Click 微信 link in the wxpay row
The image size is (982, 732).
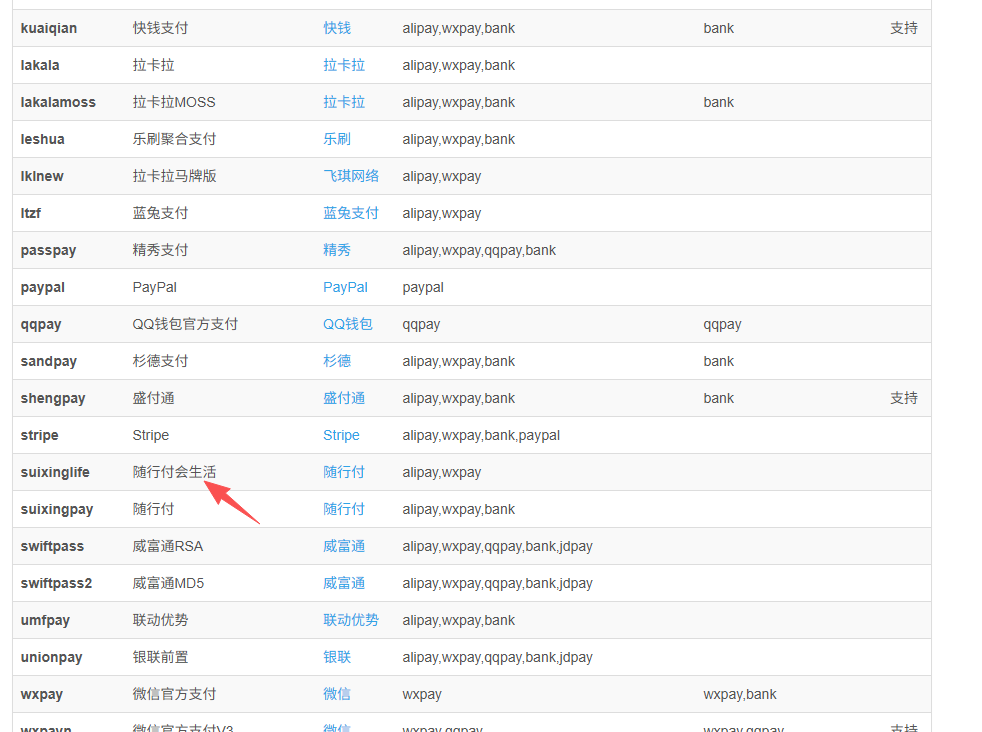pyautogui.click(x=337, y=694)
